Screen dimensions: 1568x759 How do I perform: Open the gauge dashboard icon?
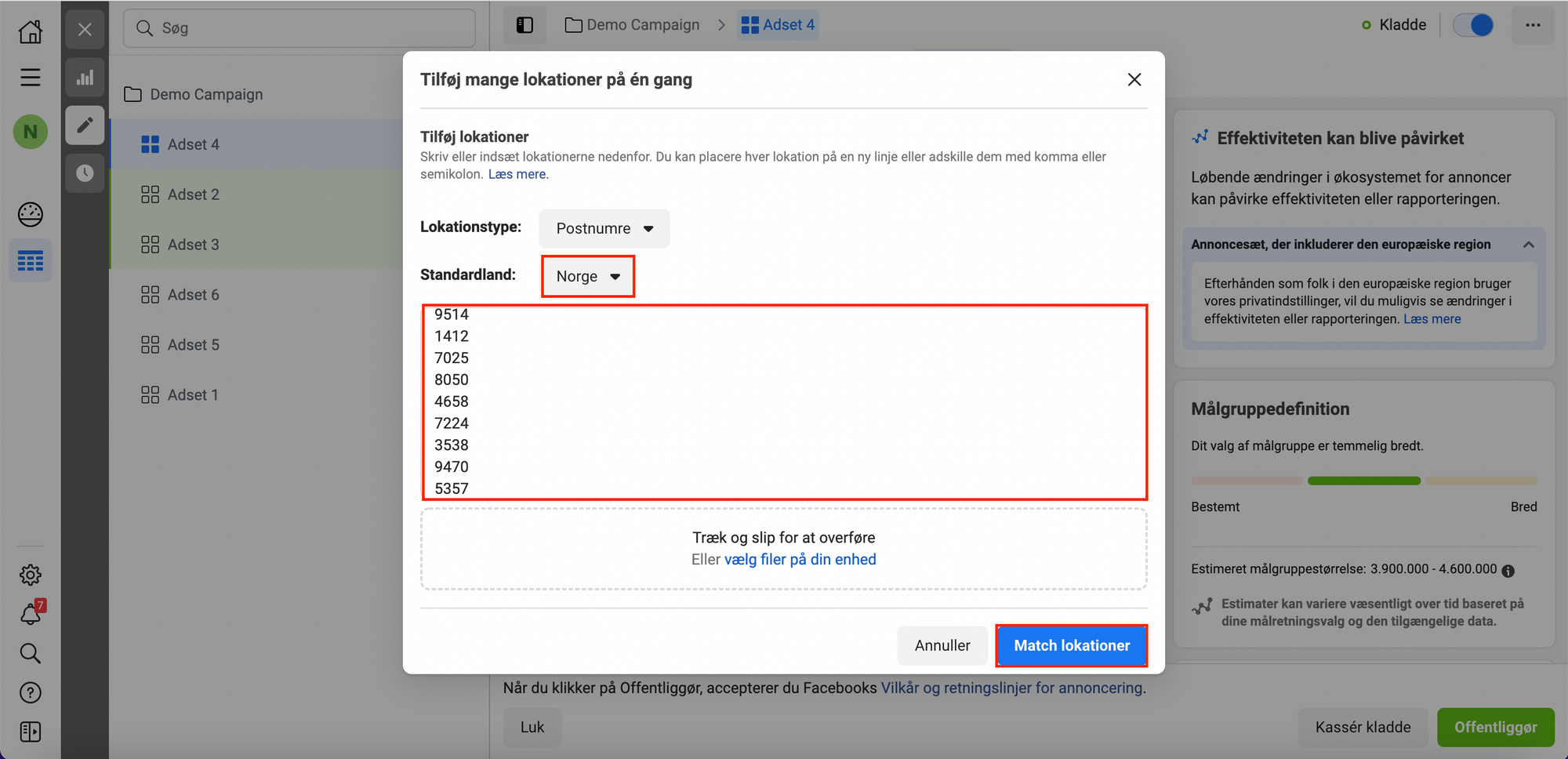click(31, 214)
